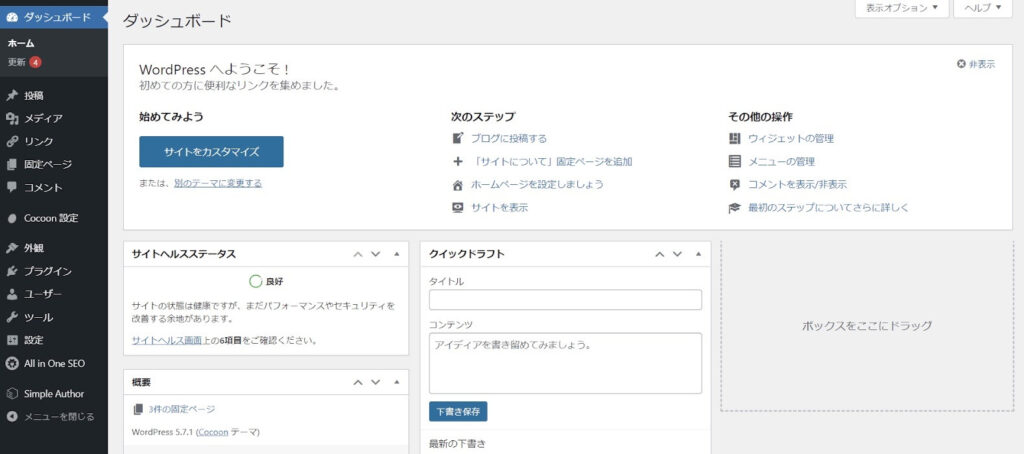Collapse the サイトヘルスステータス panel with triangle toggle
1024x454 pixels.
pyautogui.click(x=397, y=254)
